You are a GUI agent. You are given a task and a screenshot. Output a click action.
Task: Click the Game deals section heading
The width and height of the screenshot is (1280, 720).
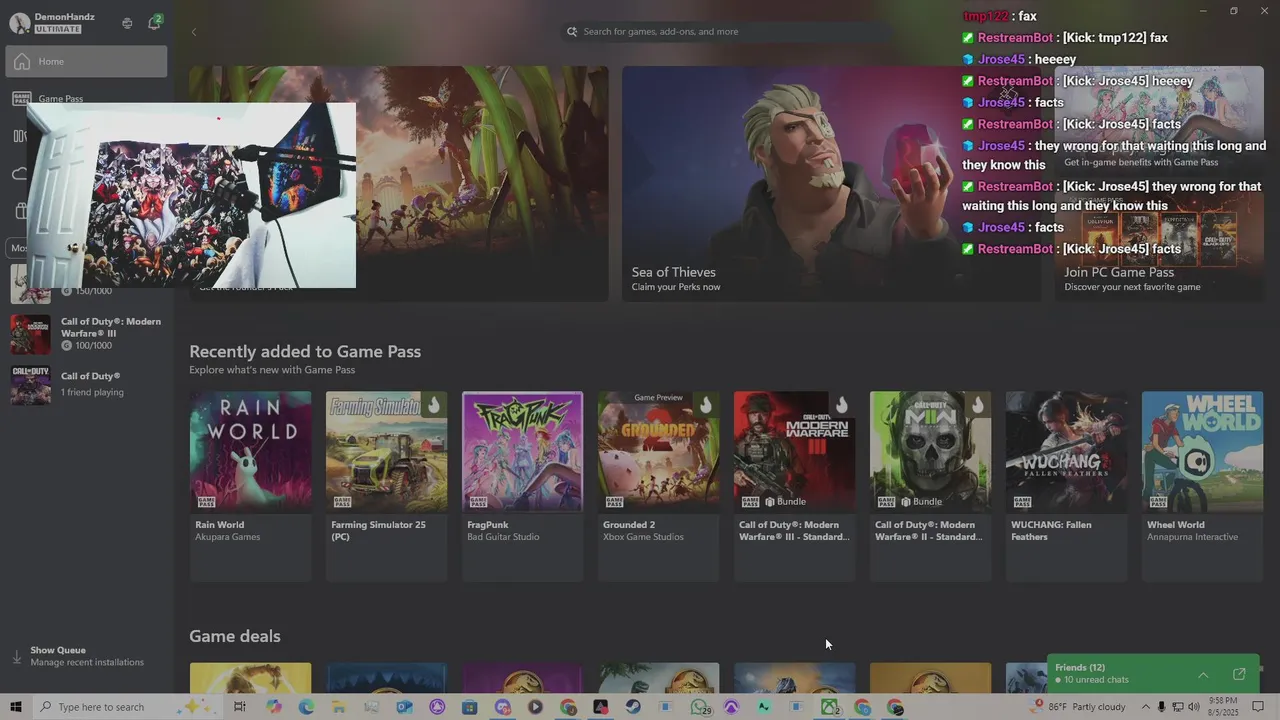coord(235,636)
